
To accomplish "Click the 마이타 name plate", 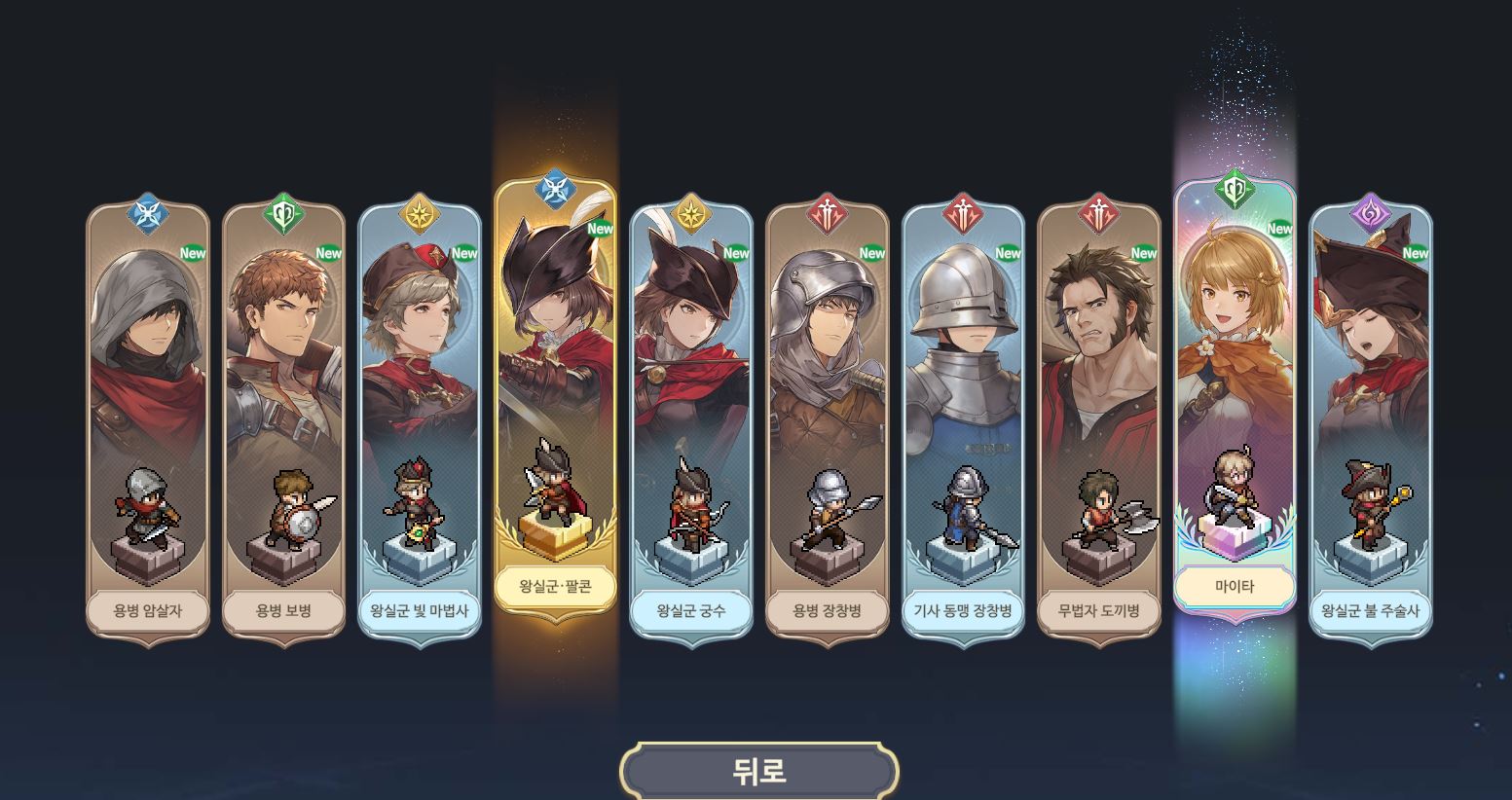I will [1235, 587].
